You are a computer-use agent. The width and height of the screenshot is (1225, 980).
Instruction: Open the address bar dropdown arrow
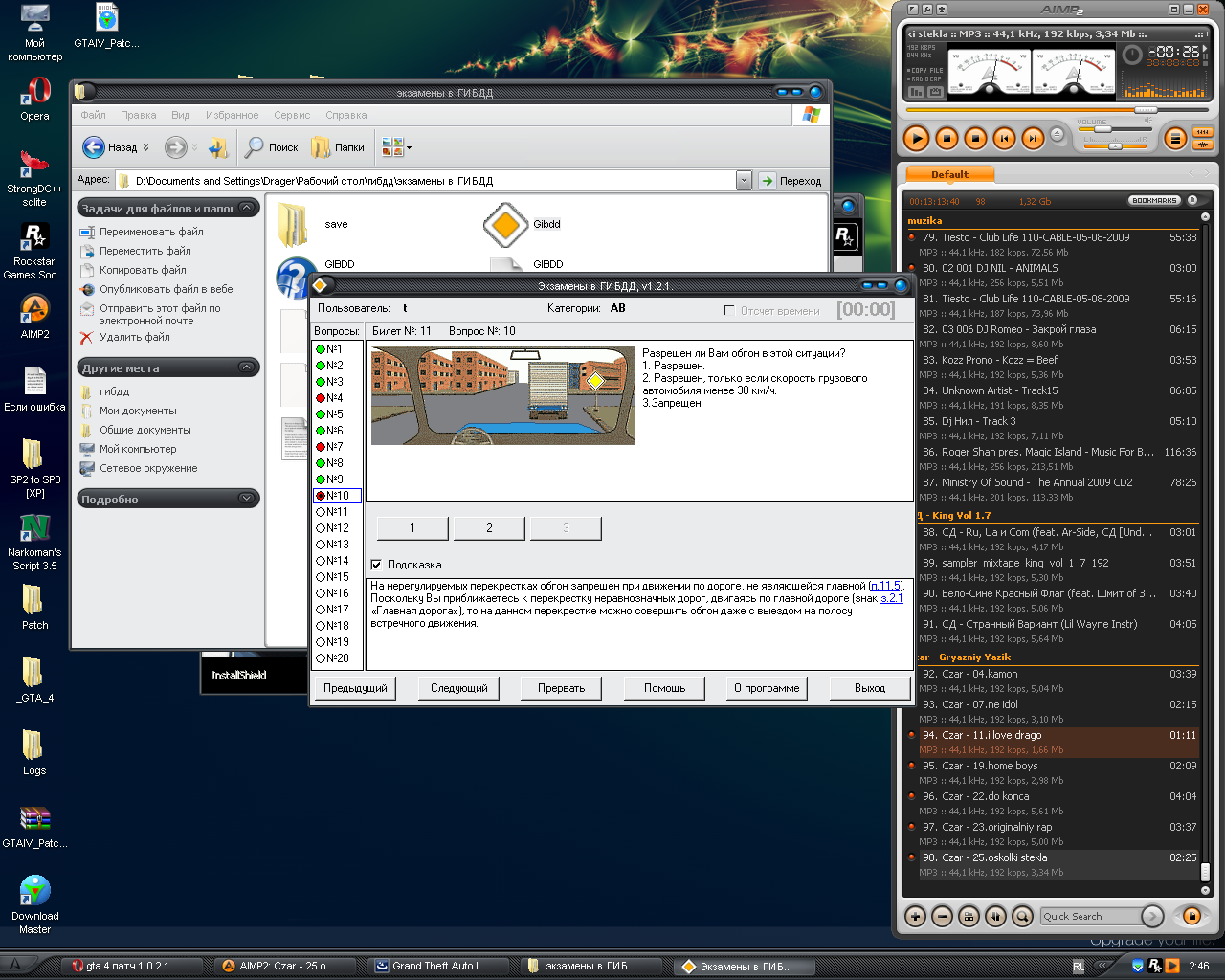[x=744, y=181]
